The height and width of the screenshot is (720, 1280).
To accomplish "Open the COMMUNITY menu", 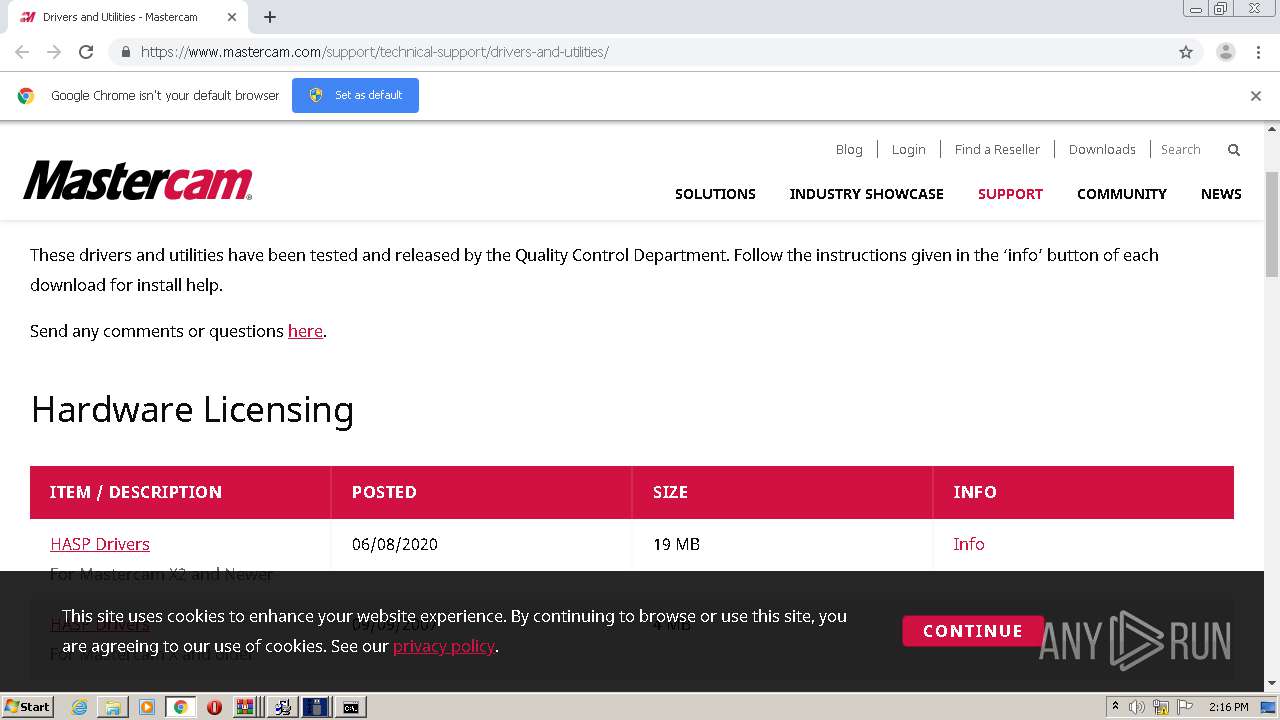I will coord(1122,194).
